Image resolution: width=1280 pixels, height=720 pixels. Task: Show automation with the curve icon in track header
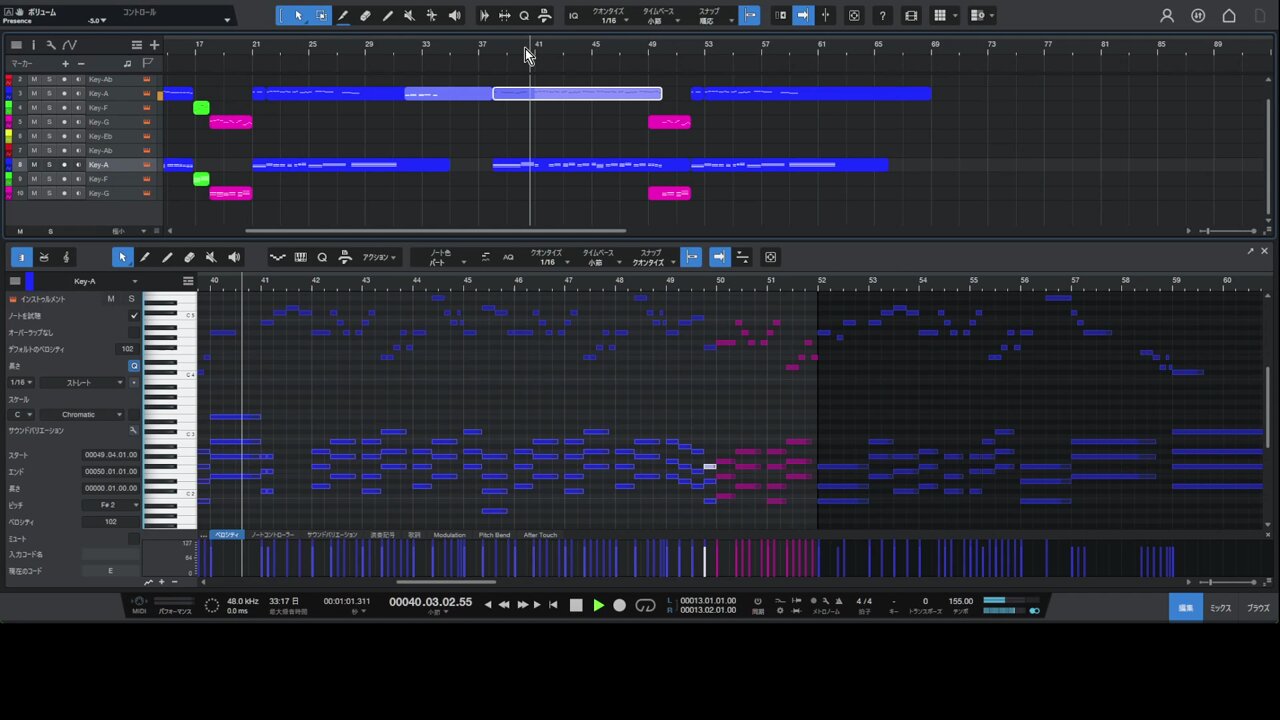[70, 45]
